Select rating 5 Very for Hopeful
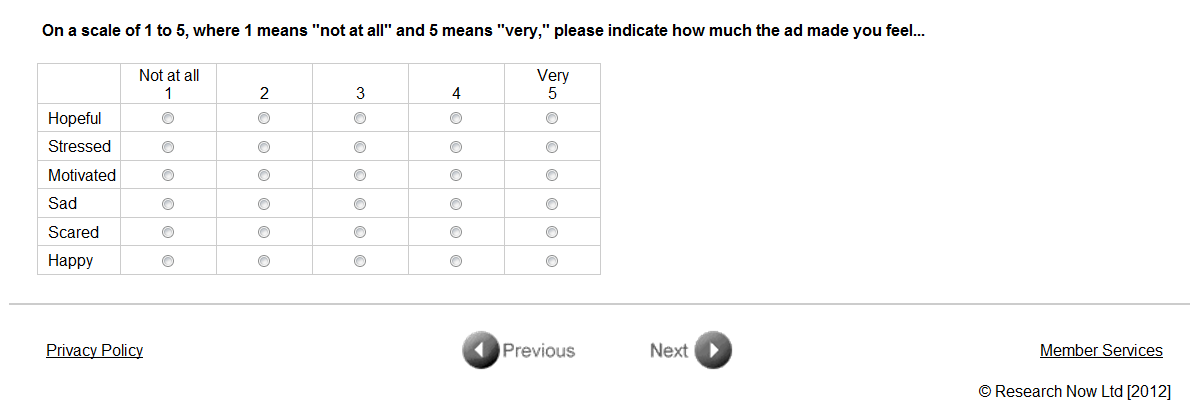The height and width of the screenshot is (416, 1190). coord(552,118)
